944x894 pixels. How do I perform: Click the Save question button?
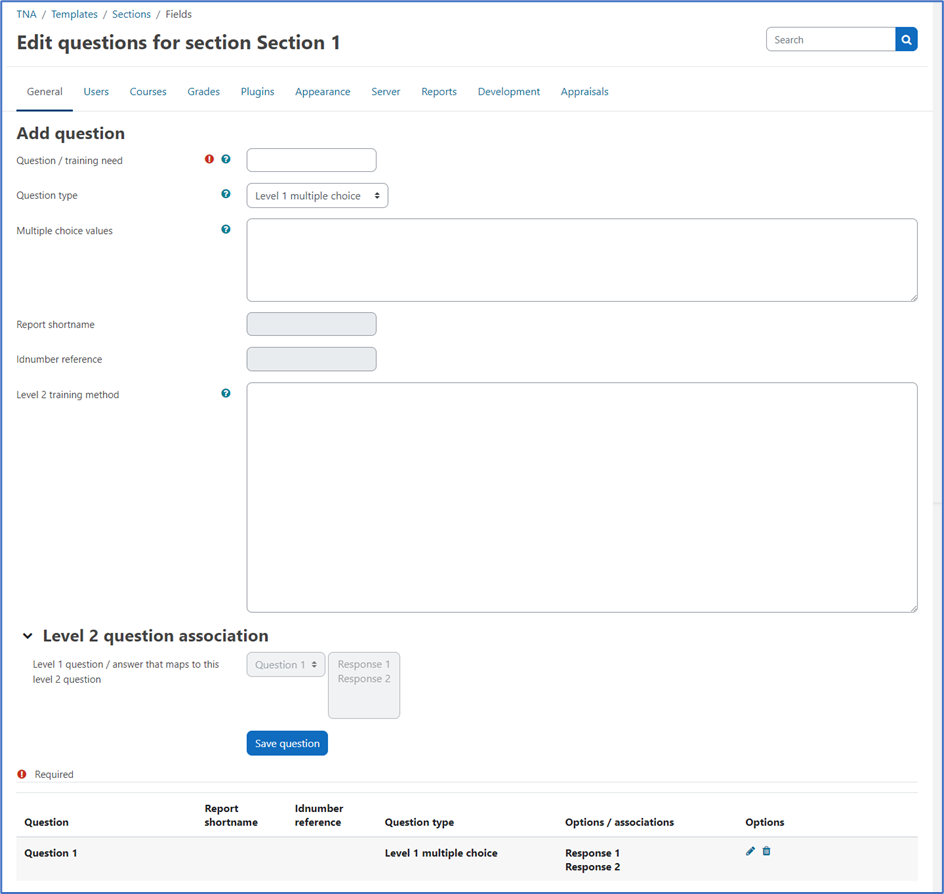click(x=287, y=743)
